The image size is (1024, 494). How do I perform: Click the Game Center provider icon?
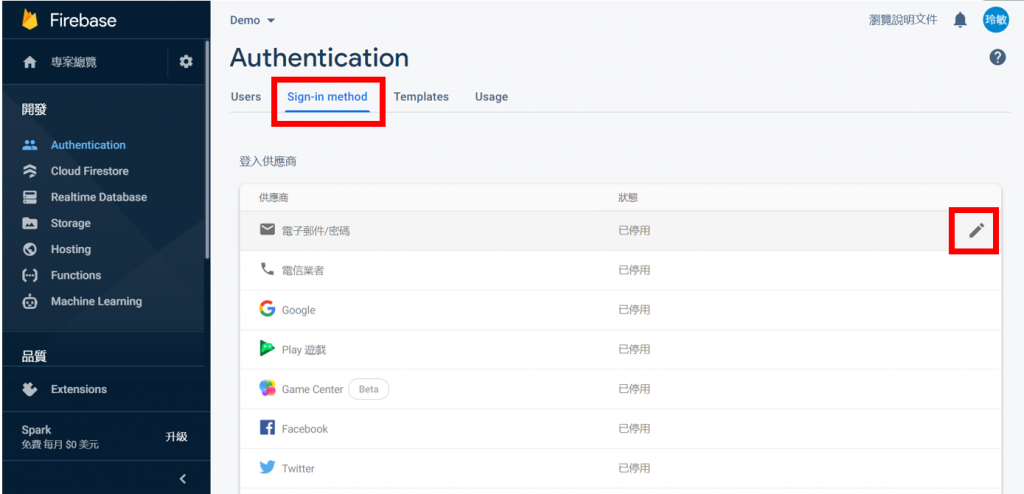266,388
